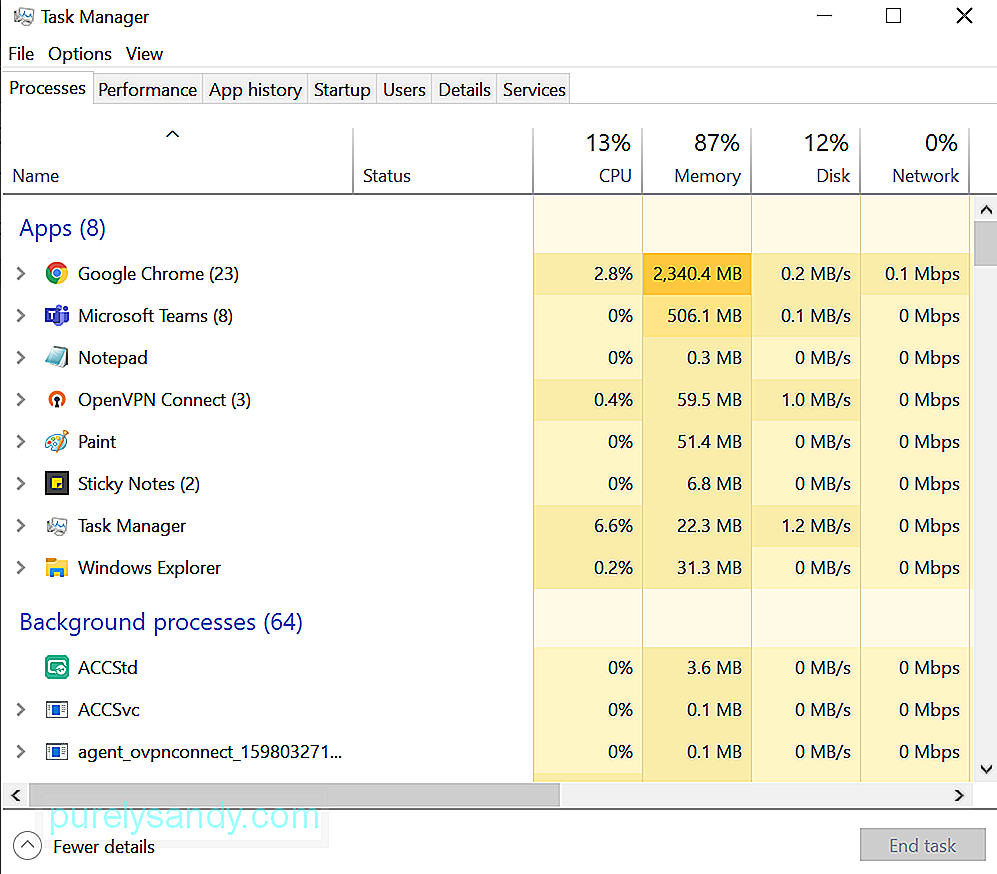Select the OpenVPN Connect (3) row name

pos(164,400)
